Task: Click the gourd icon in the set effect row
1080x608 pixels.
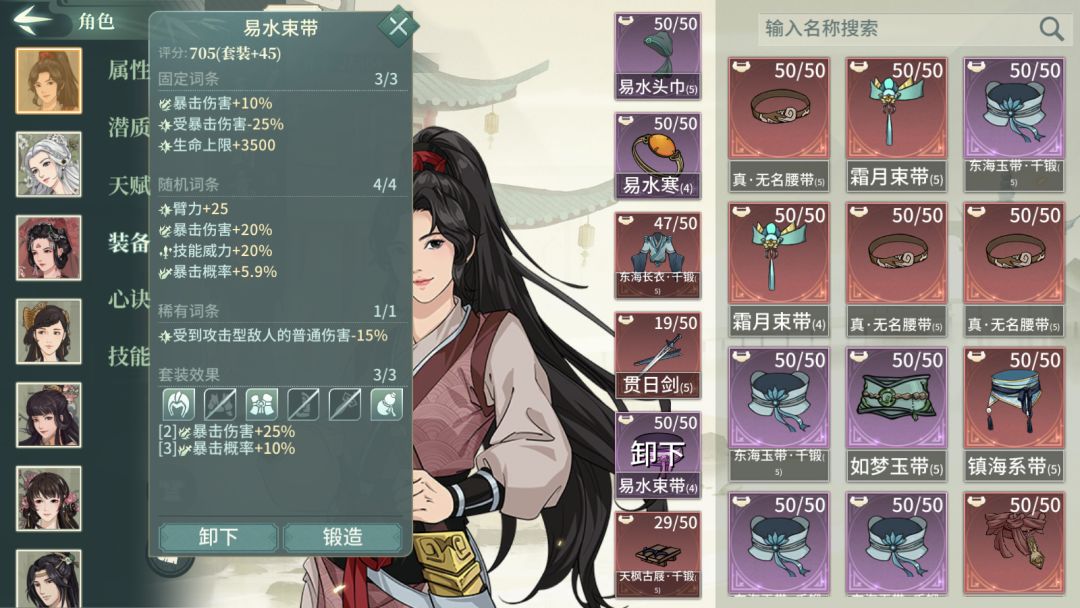Action: [386, 404]
